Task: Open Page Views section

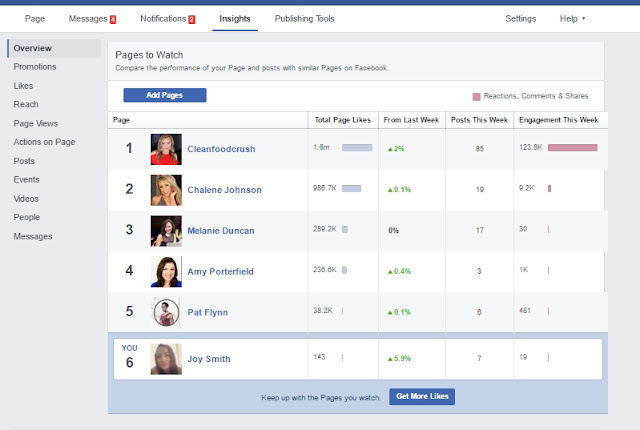Action: [36, 123]
